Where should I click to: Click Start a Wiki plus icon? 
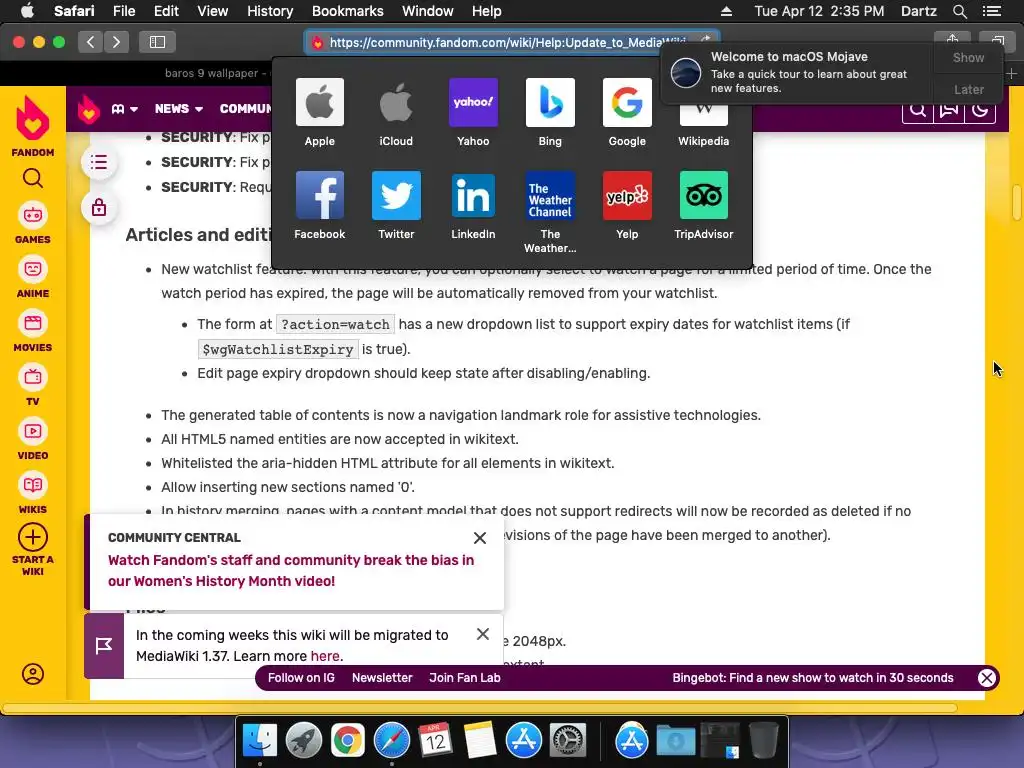(x=33, y=537)
